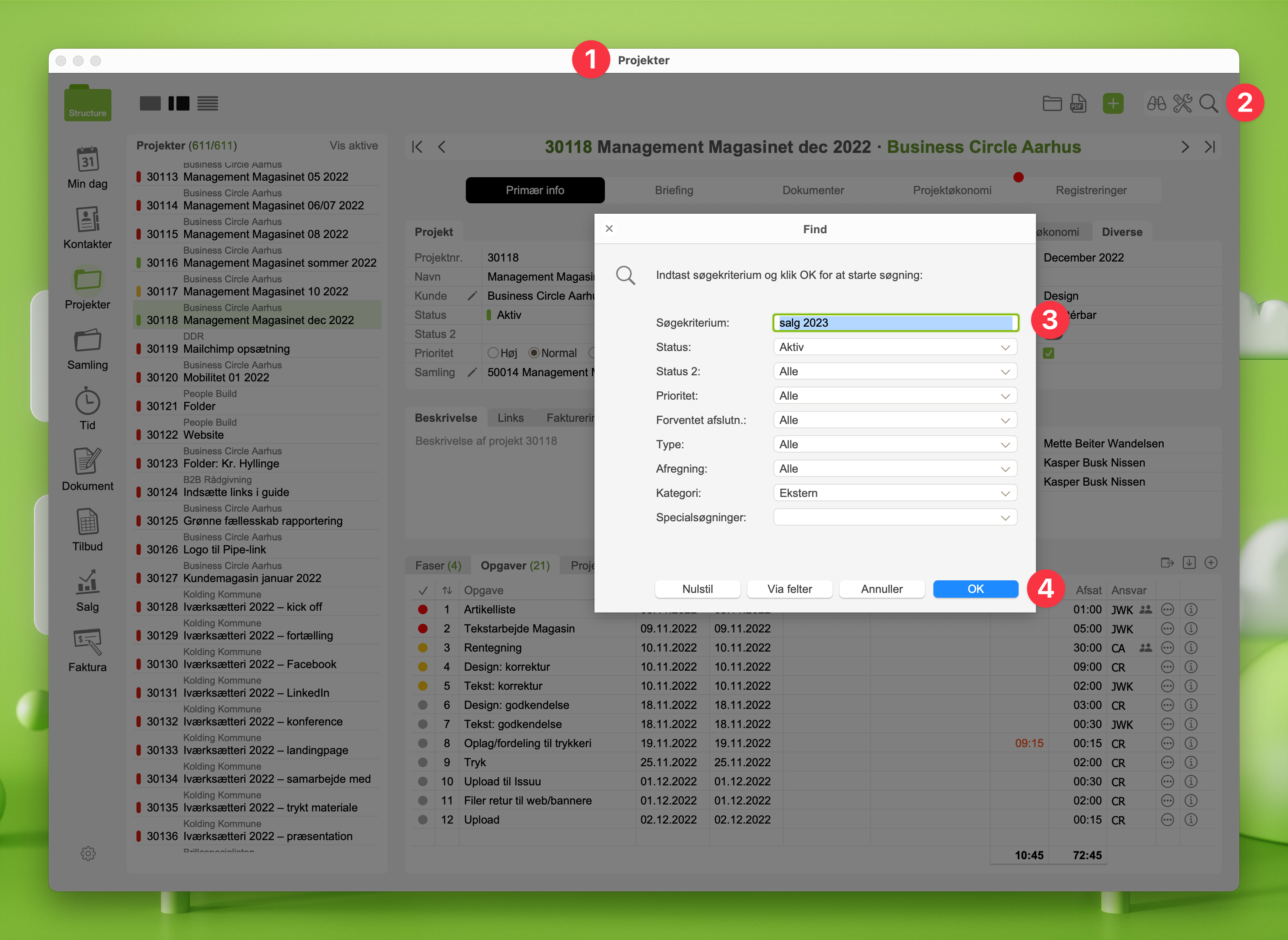1288x940 pixels.
Task: Click the Søgekriterium text field
Action: (895, 323)
